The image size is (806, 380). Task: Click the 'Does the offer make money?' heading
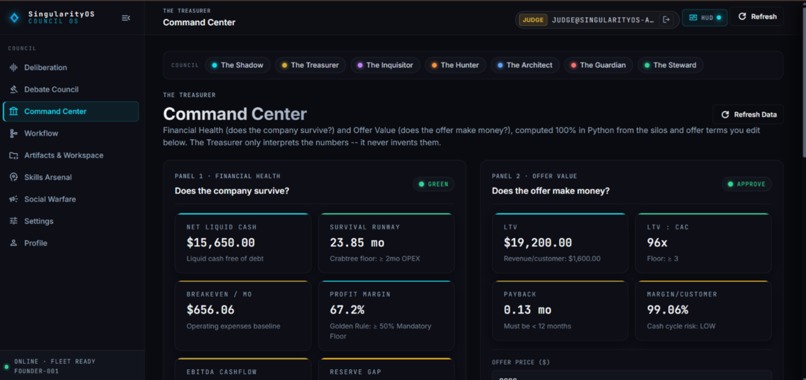coord(551,191)
